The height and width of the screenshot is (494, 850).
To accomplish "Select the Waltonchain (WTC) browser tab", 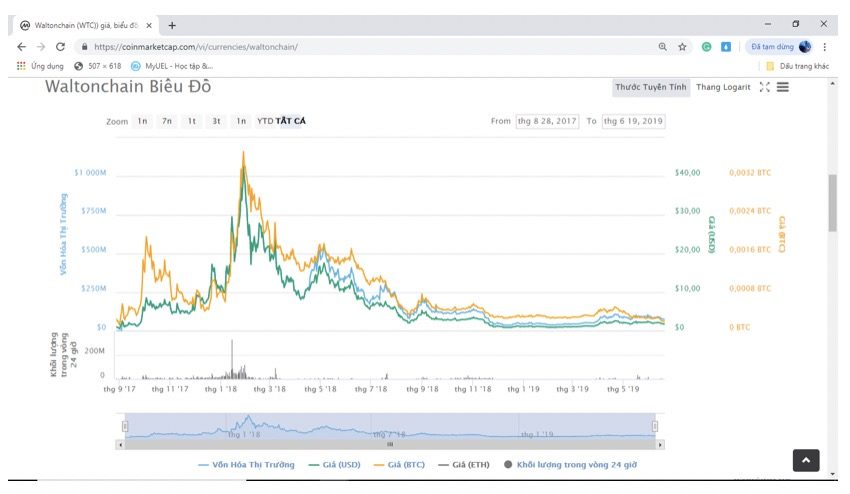I will [86, 25].
